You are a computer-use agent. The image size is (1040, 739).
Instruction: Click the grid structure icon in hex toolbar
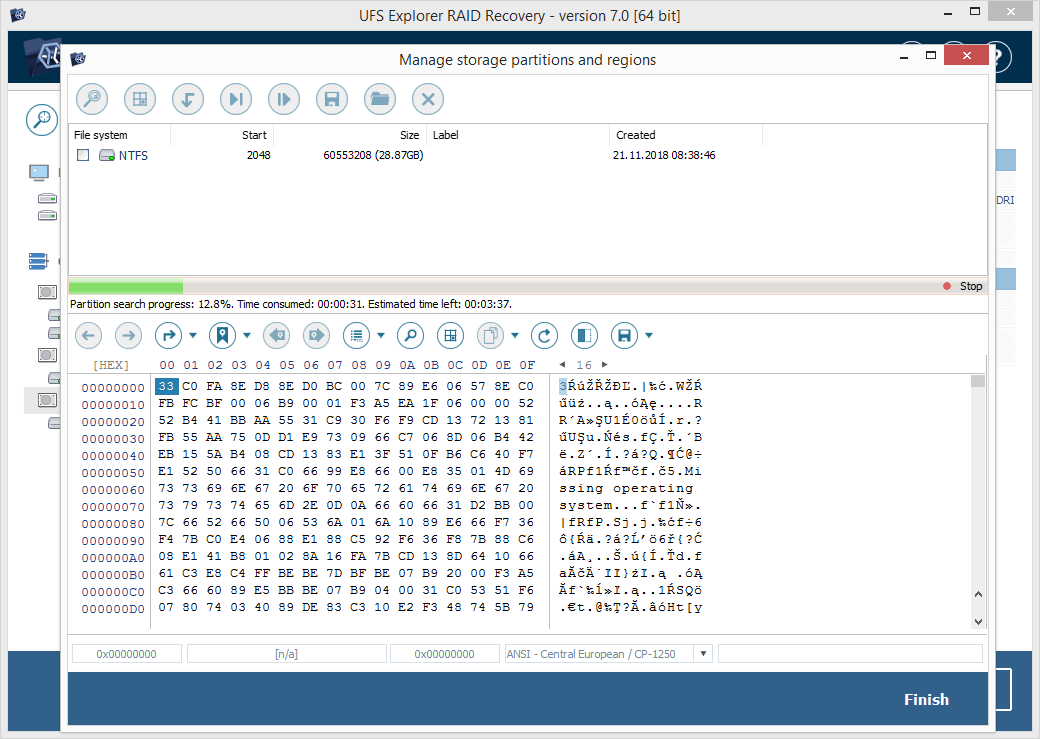tap(450, 336)
